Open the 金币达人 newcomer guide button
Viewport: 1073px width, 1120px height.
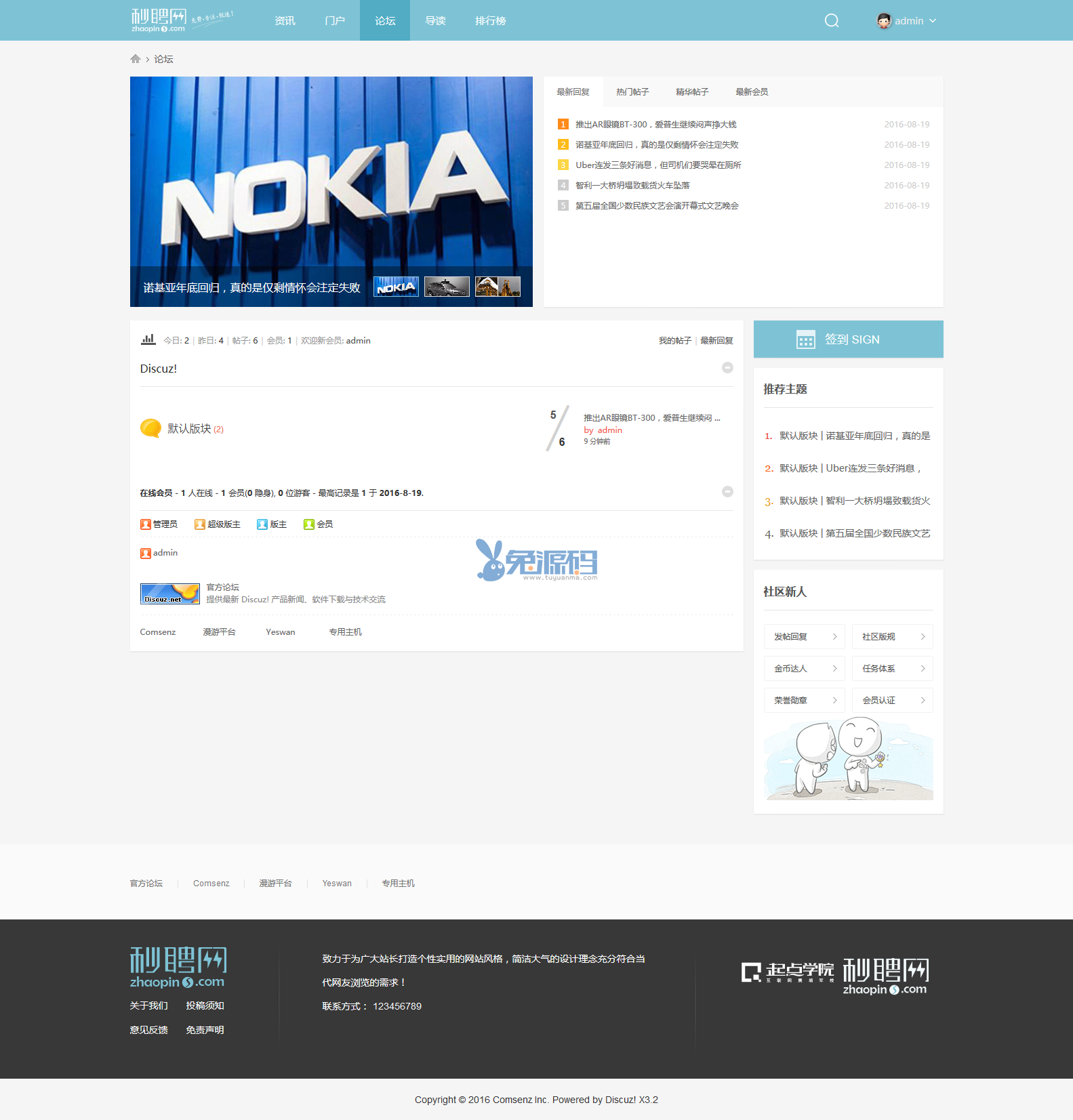pyautogui.click(x=805, y=669)
